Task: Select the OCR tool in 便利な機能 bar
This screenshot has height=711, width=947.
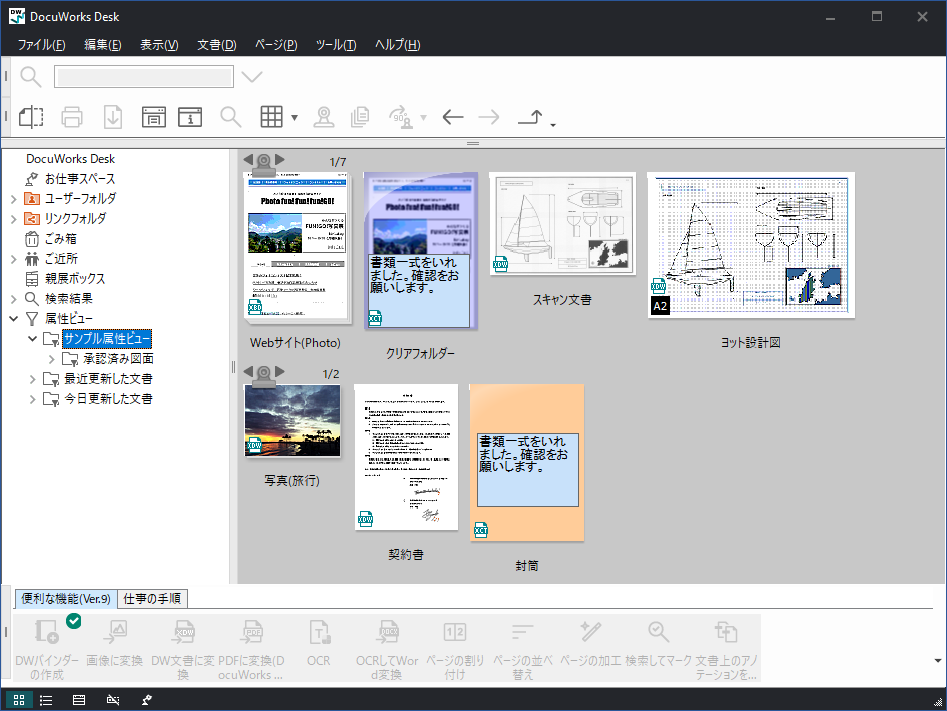Action: pyautogui.click(x=320, y=632)
